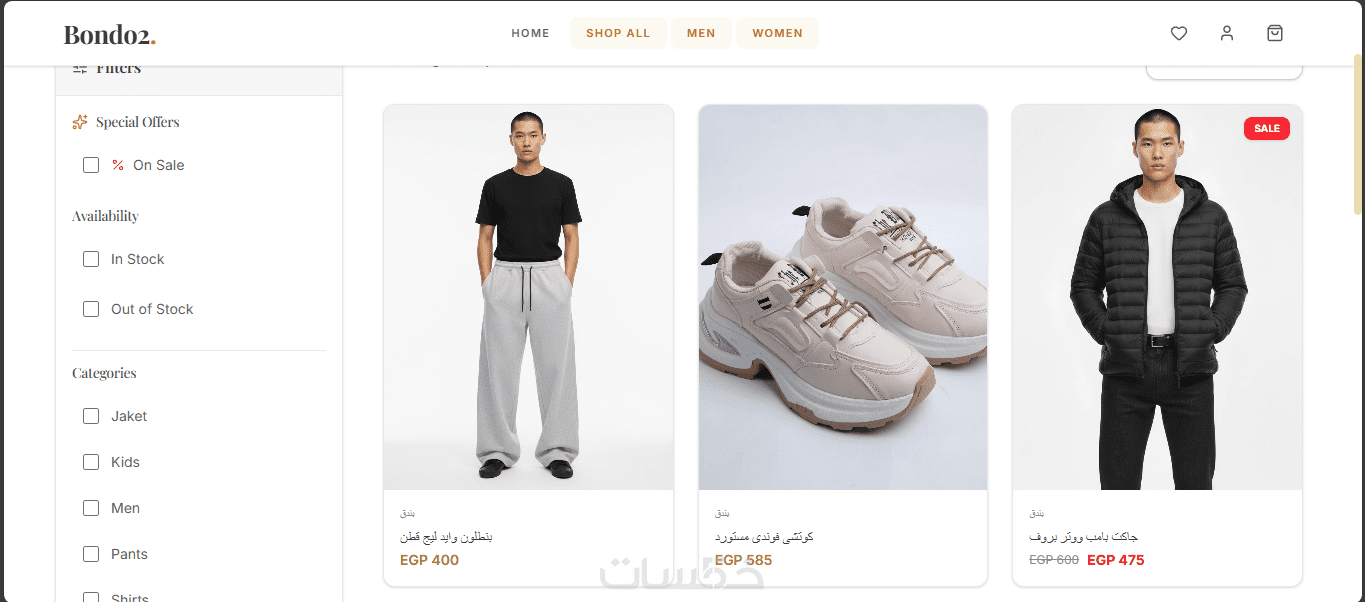Check the Out of Stock filter
Viewport: 1365px width, 602px height.
click(91, 309)
